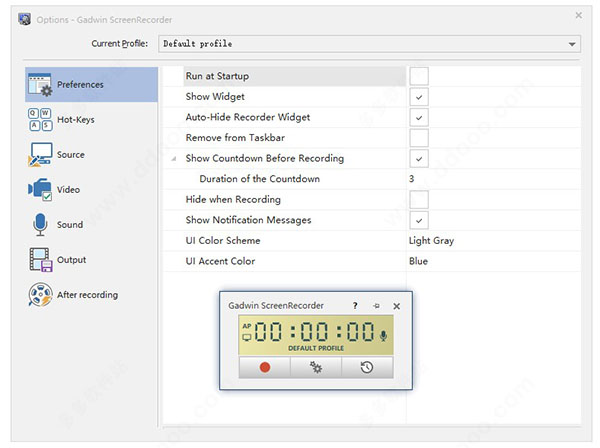Click the 00:00:00 timer display

[314, 331]
